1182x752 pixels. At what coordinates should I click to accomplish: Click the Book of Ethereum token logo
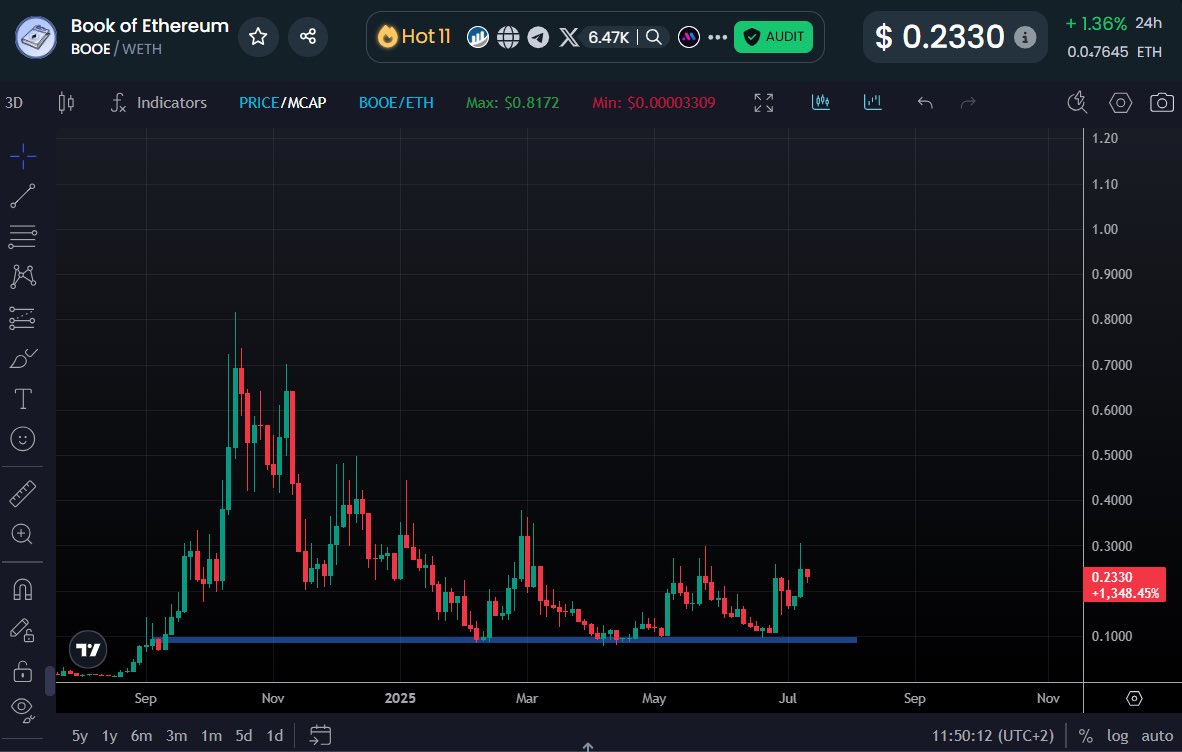[x=35, y=38]
